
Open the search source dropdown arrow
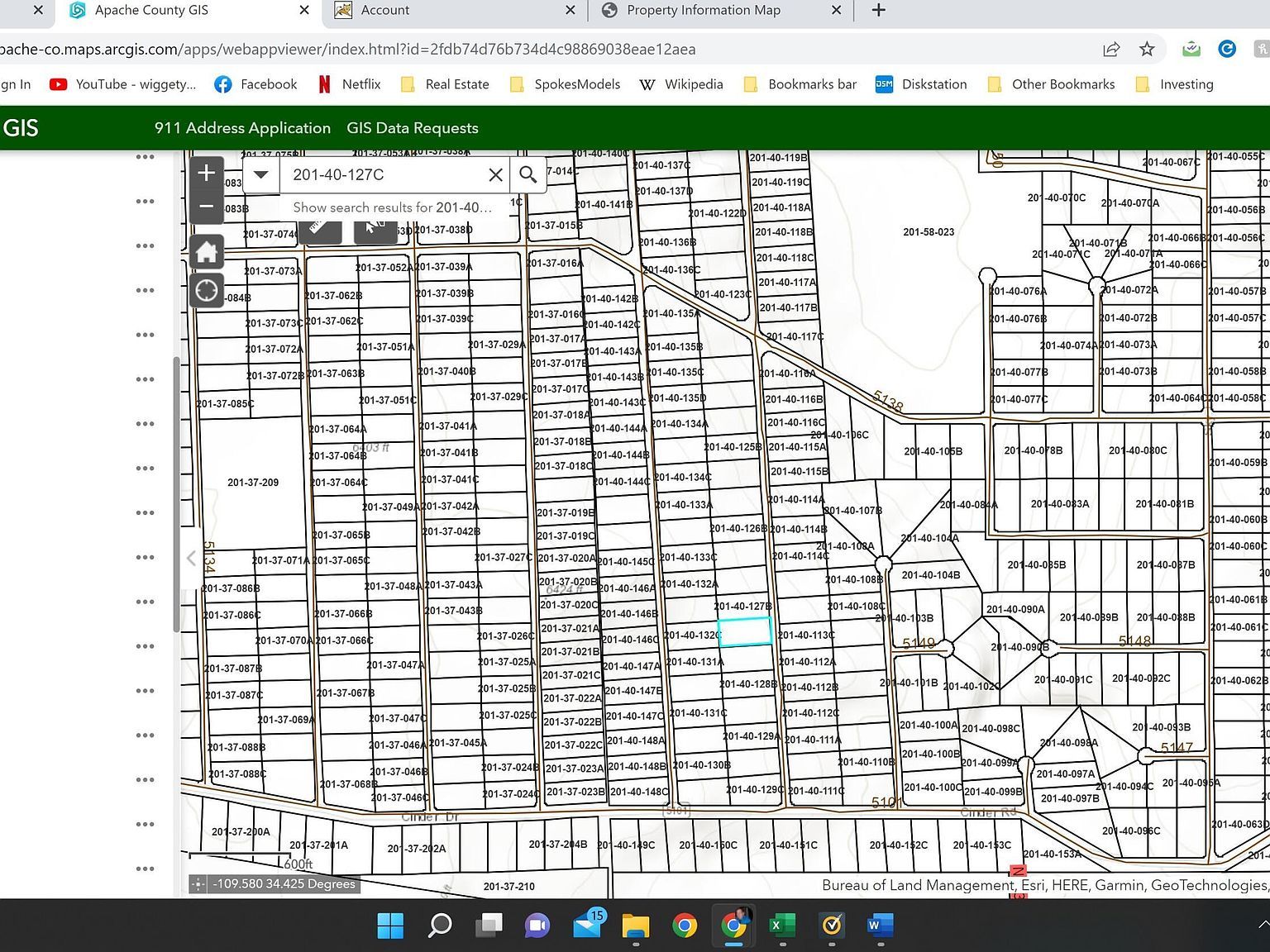(261, 174)
